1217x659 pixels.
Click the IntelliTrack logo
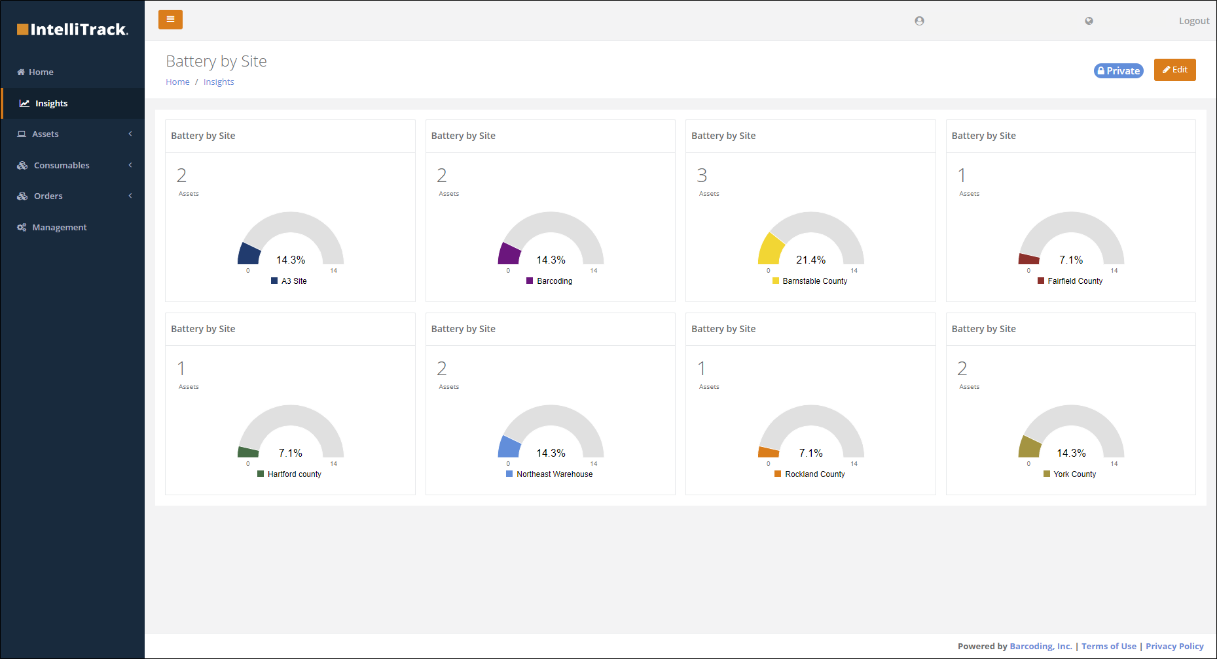pyautogui.click(x=72, y=29)
